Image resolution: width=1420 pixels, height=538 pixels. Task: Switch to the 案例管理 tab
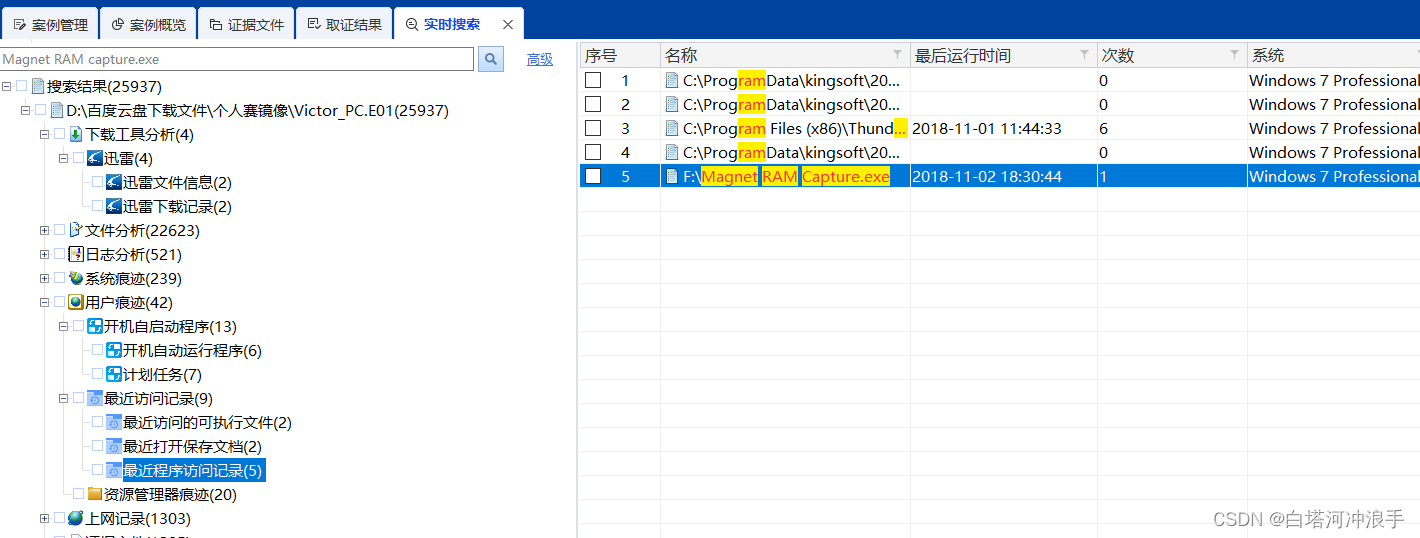coord(50,24)
